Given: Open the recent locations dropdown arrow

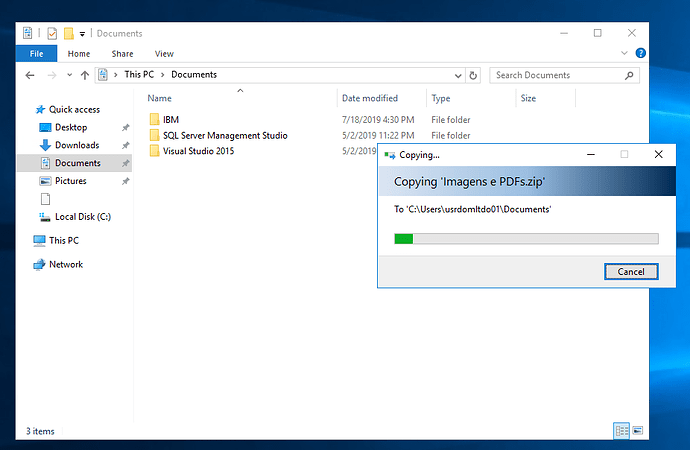Looking at the screenshot, I should (70, 75).
